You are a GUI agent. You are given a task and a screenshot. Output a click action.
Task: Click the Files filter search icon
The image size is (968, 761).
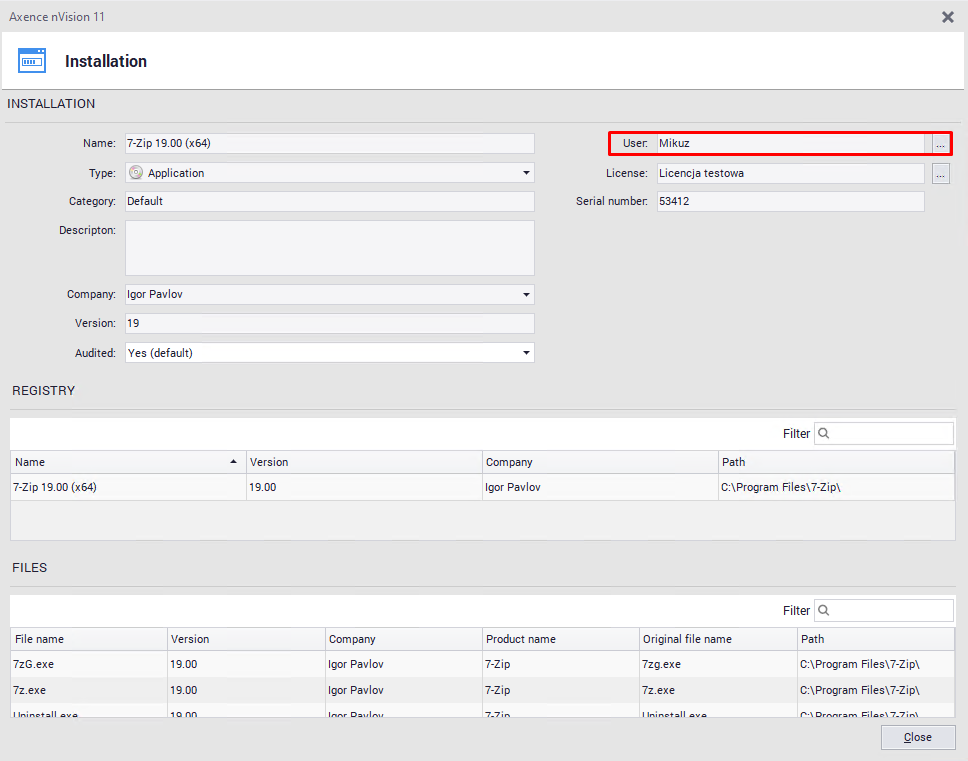point(824,611)
